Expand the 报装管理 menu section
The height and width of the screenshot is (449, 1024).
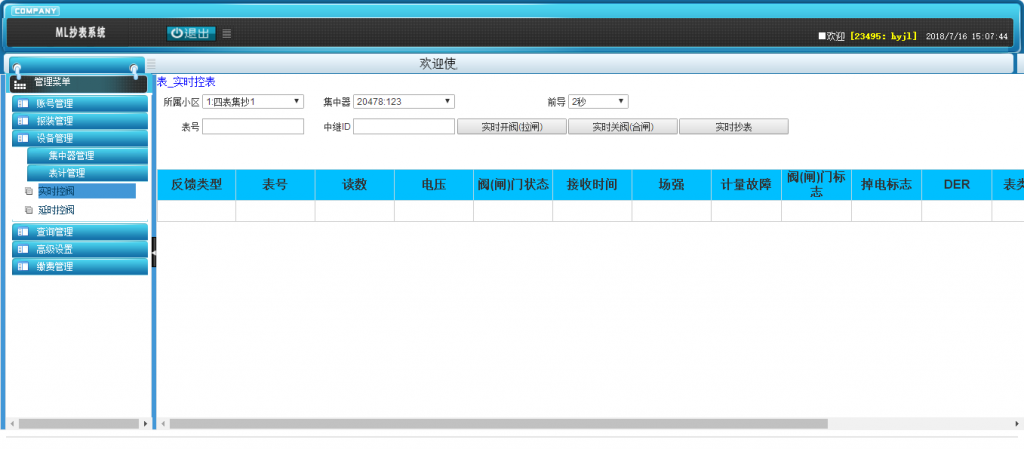(x=55, y=121)
